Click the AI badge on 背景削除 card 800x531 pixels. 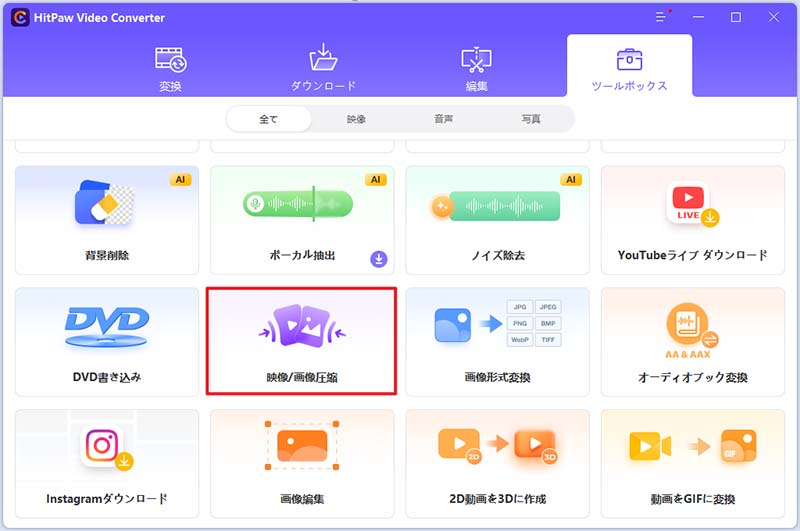point(180,180)
